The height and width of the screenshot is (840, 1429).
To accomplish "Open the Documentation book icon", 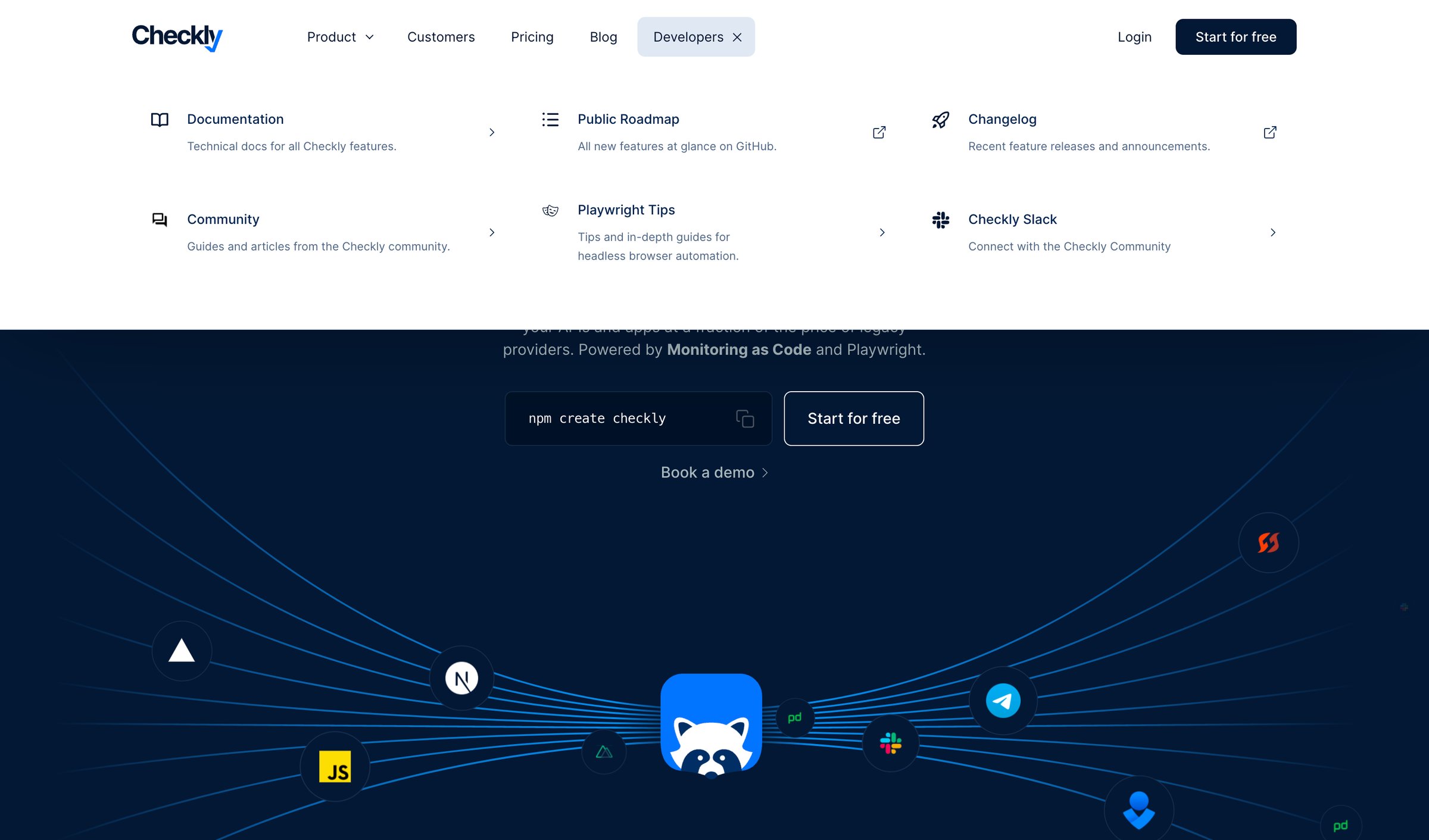I will tap(160, 120).
